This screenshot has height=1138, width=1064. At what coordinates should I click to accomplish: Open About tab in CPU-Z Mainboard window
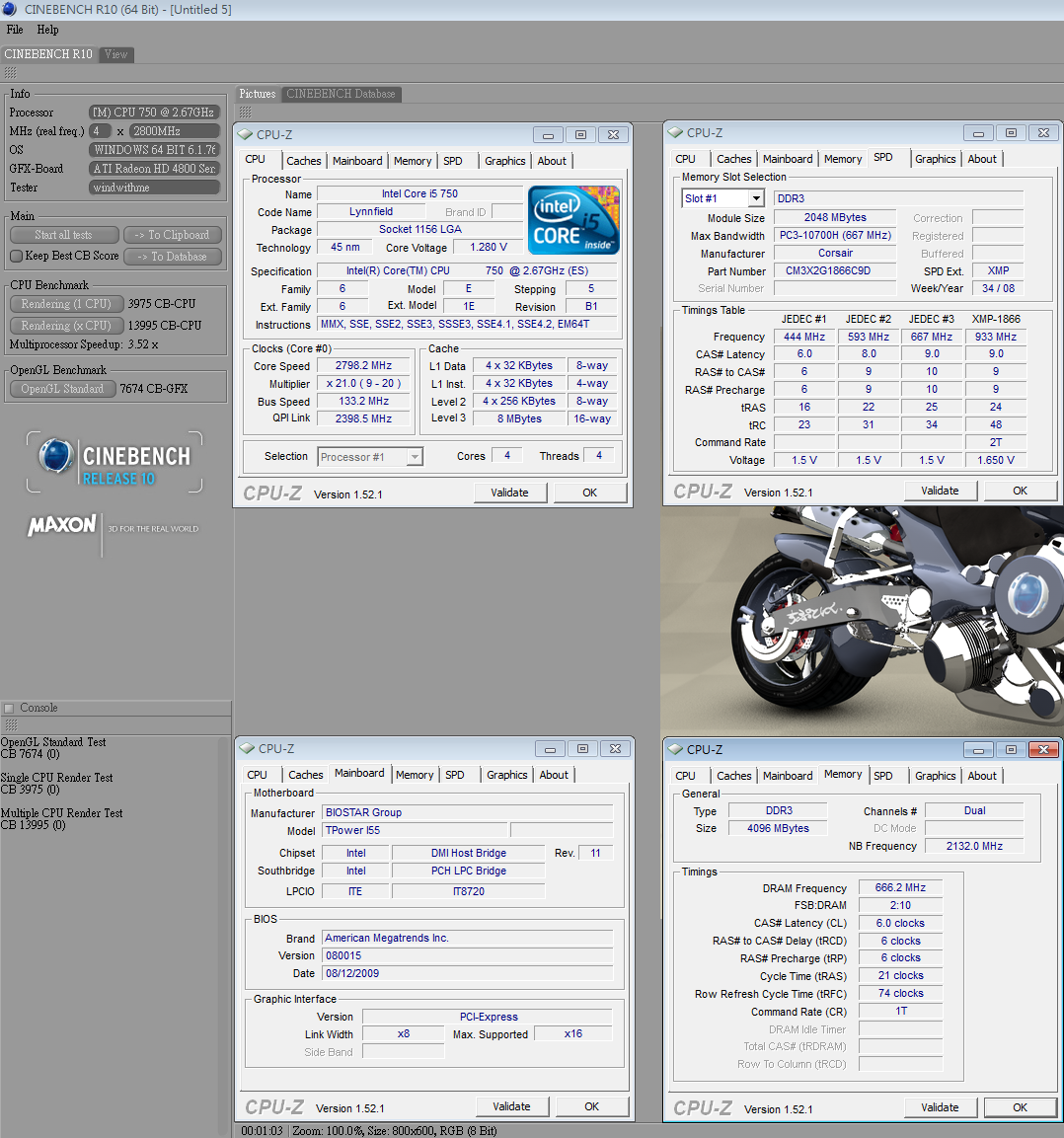554,775
